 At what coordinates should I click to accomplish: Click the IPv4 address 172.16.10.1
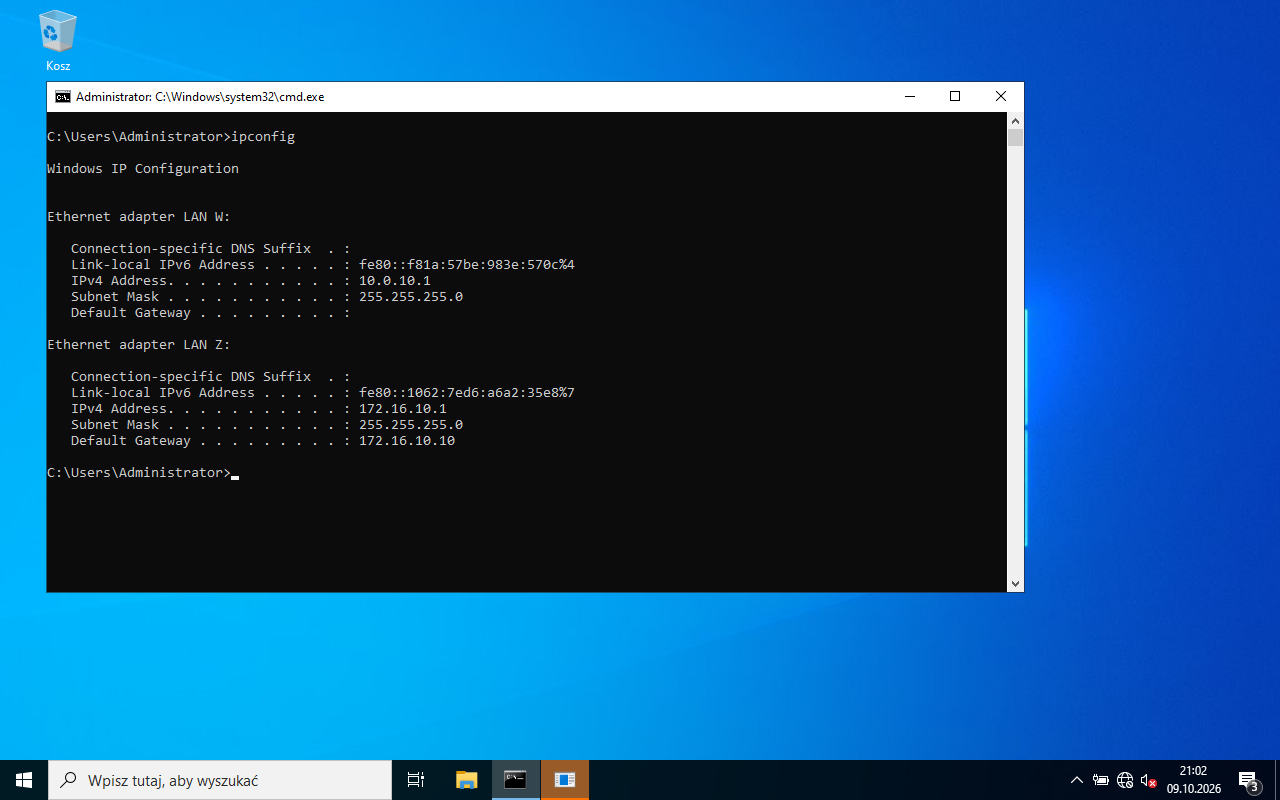(x=403, y=409)
